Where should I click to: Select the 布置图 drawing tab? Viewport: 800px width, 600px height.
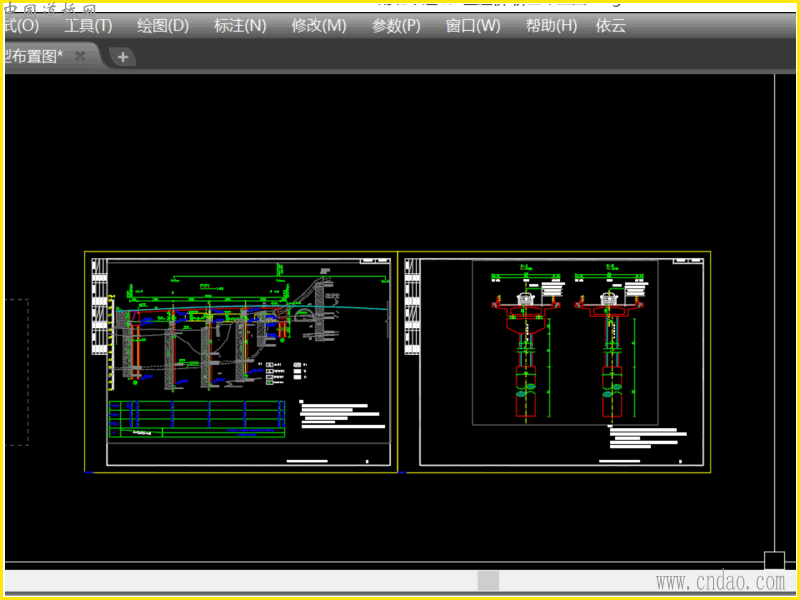coord(34,56)
